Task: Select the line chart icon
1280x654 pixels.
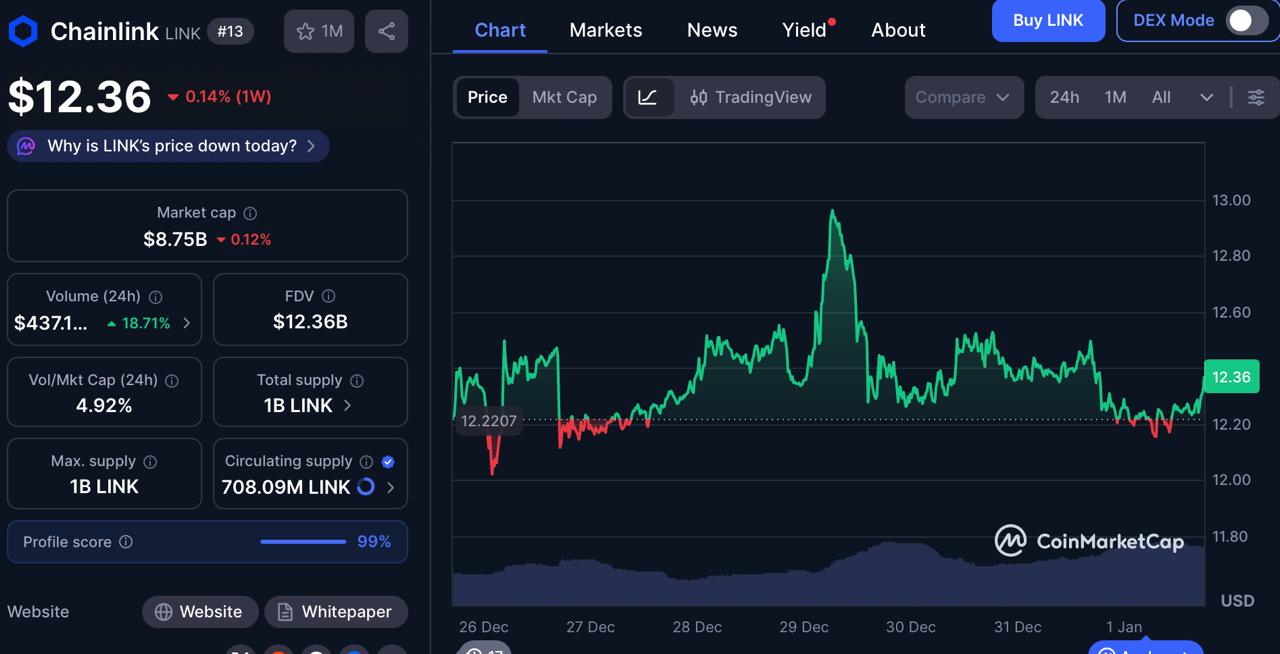Action: point(649,97)
